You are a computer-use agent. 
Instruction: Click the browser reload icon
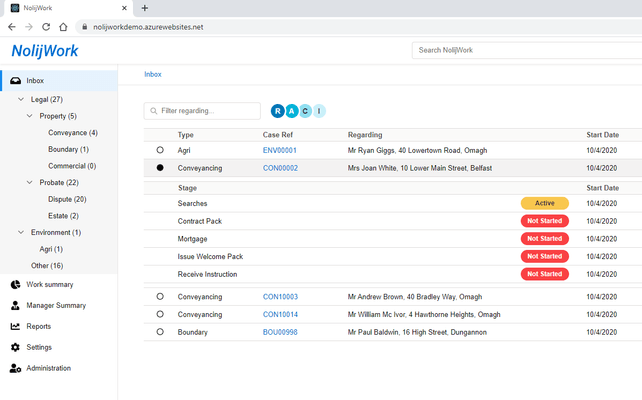point(45,27)
